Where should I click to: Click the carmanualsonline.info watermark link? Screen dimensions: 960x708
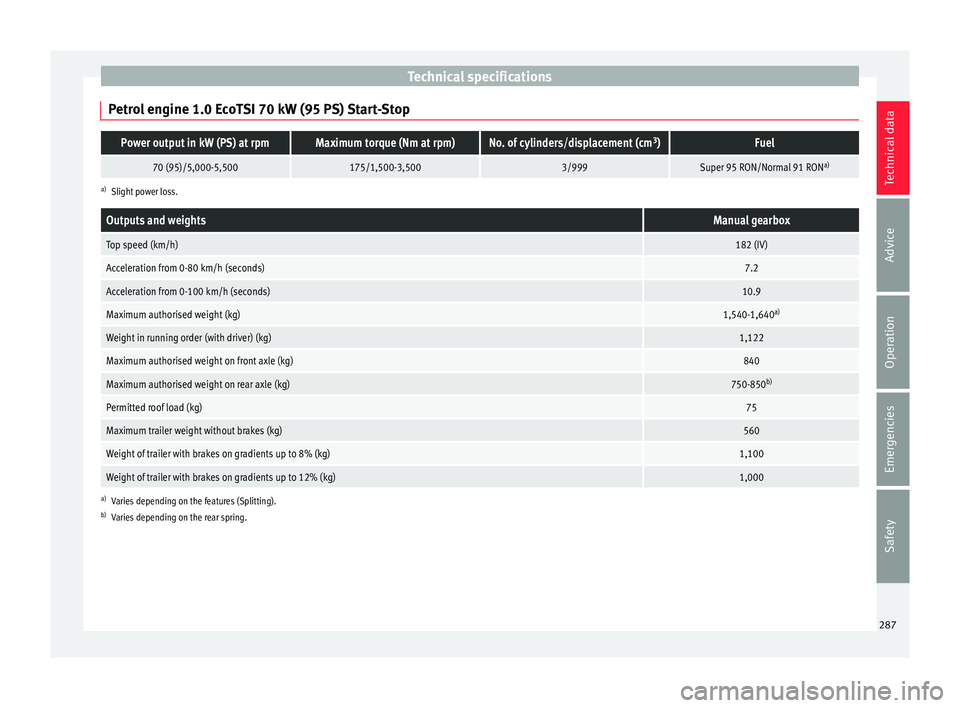(812, 691)
